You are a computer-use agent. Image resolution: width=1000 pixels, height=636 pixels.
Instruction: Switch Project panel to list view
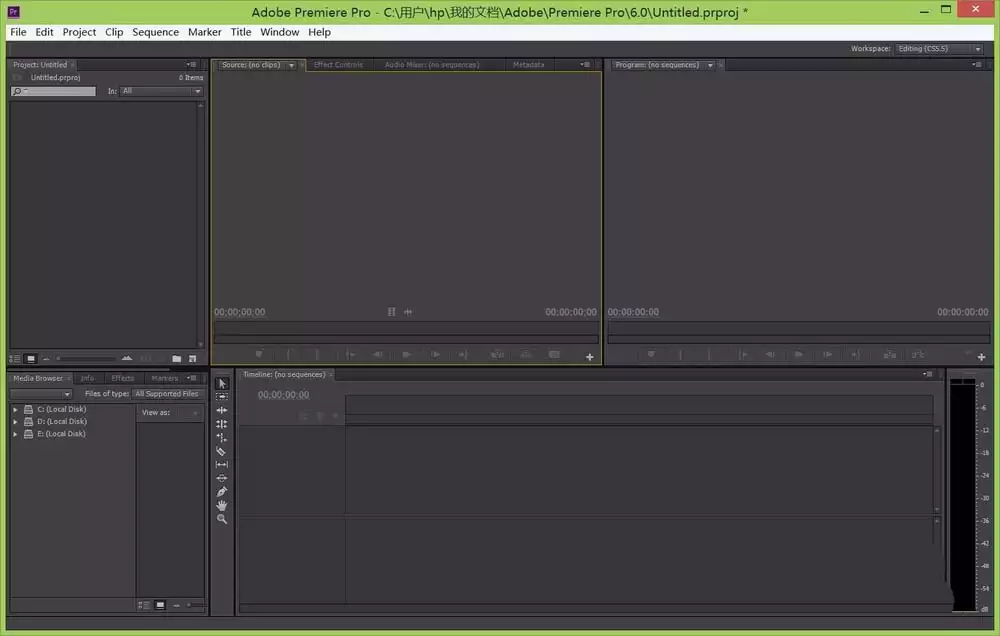click(x=15, y=358)
